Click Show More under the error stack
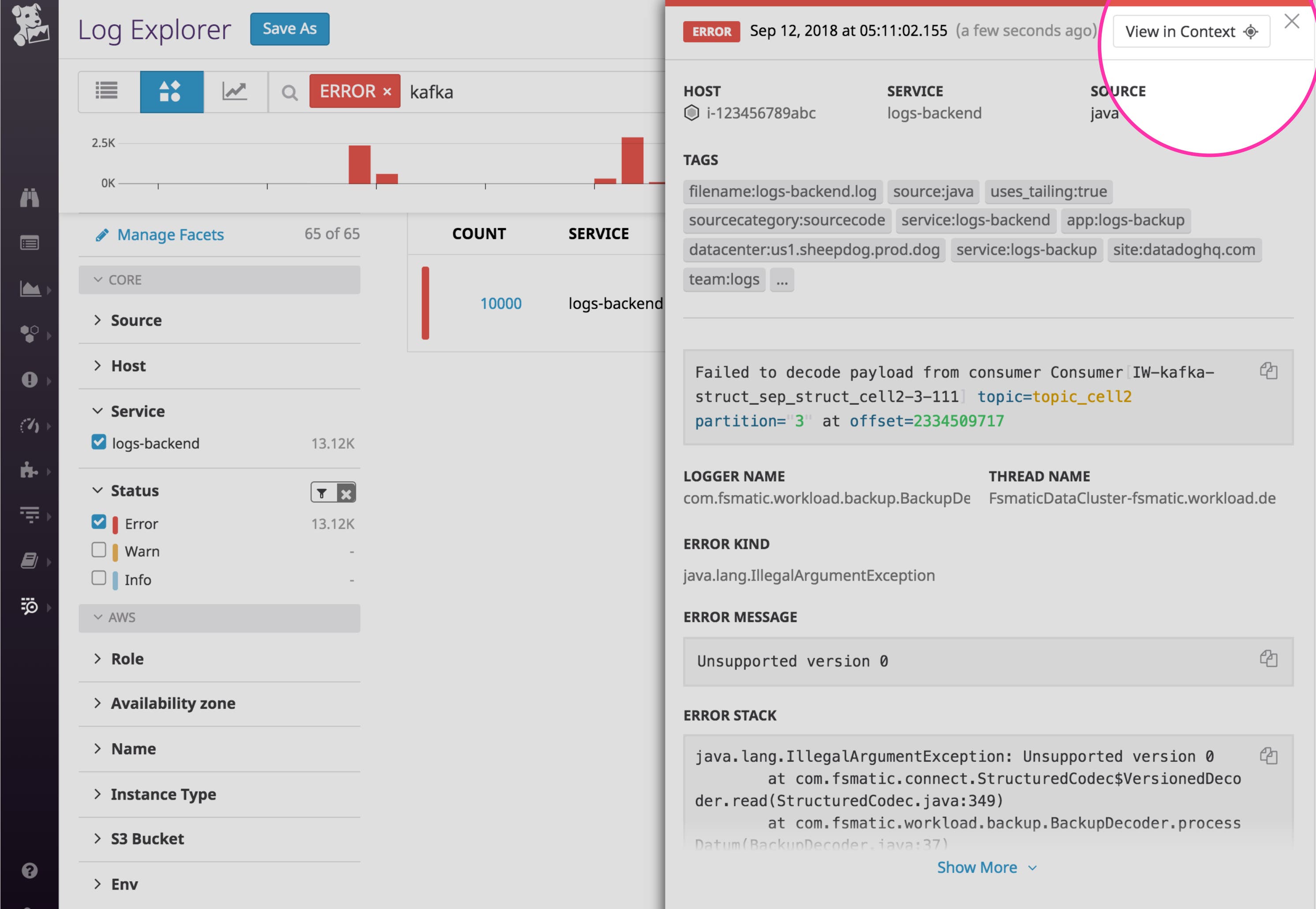1316x909 pixels. [x=978, y=867]
